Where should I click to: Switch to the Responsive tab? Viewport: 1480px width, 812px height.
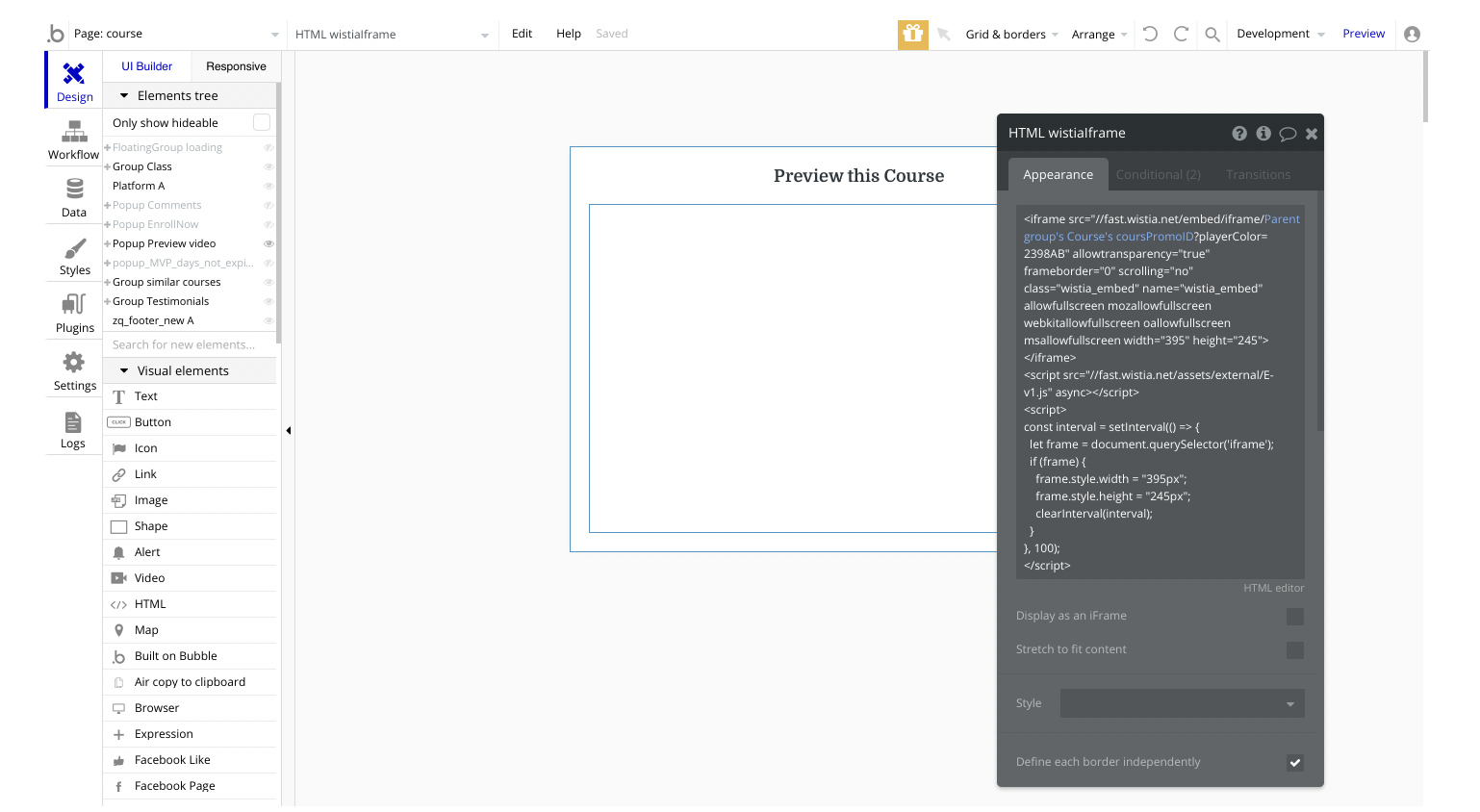pos(236,66)
